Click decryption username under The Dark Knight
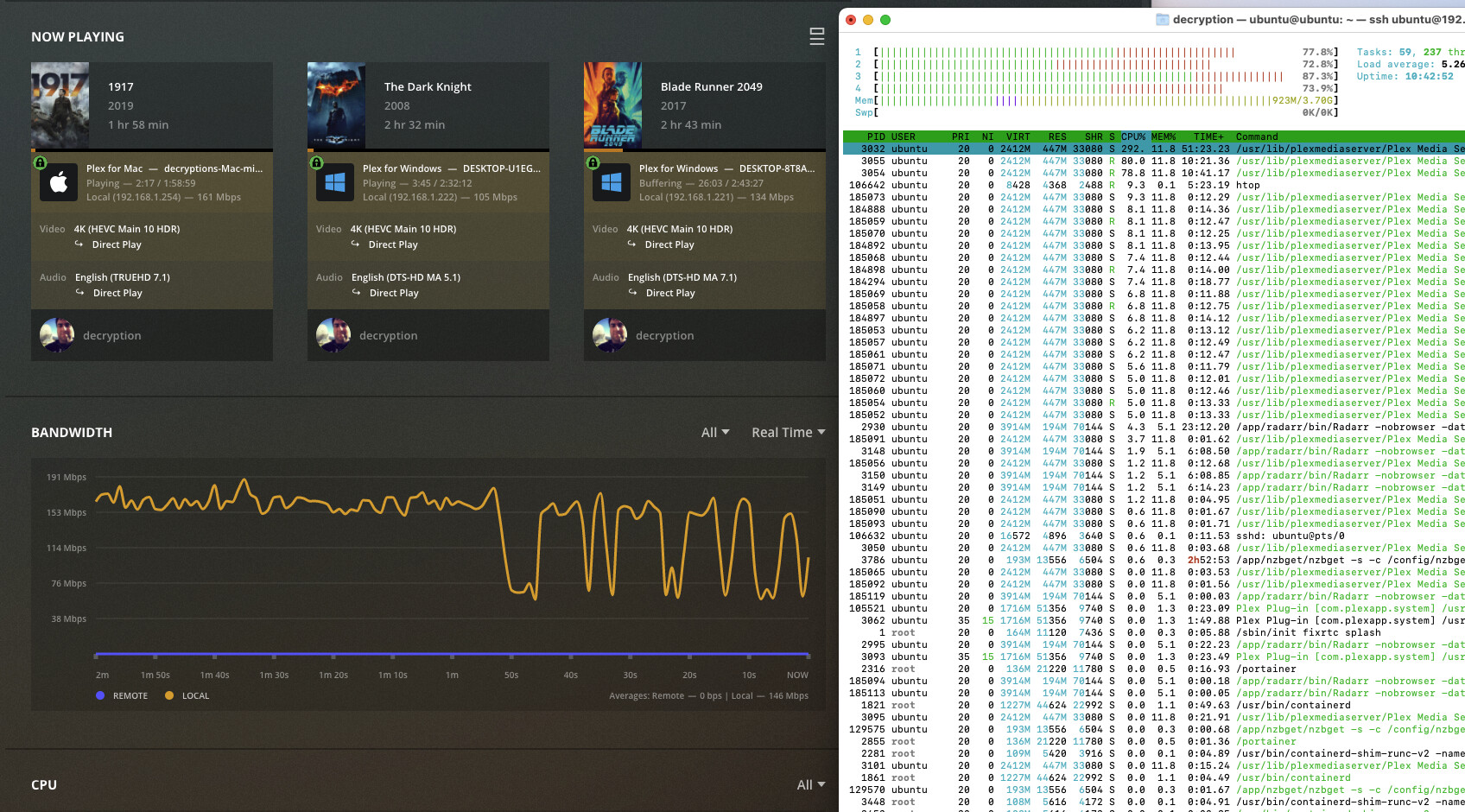 pos(389,335)
